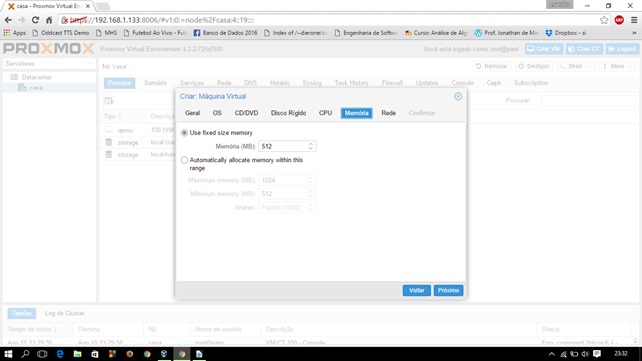
Task: Click the Criar CT button
Action: tap(584, 49)
